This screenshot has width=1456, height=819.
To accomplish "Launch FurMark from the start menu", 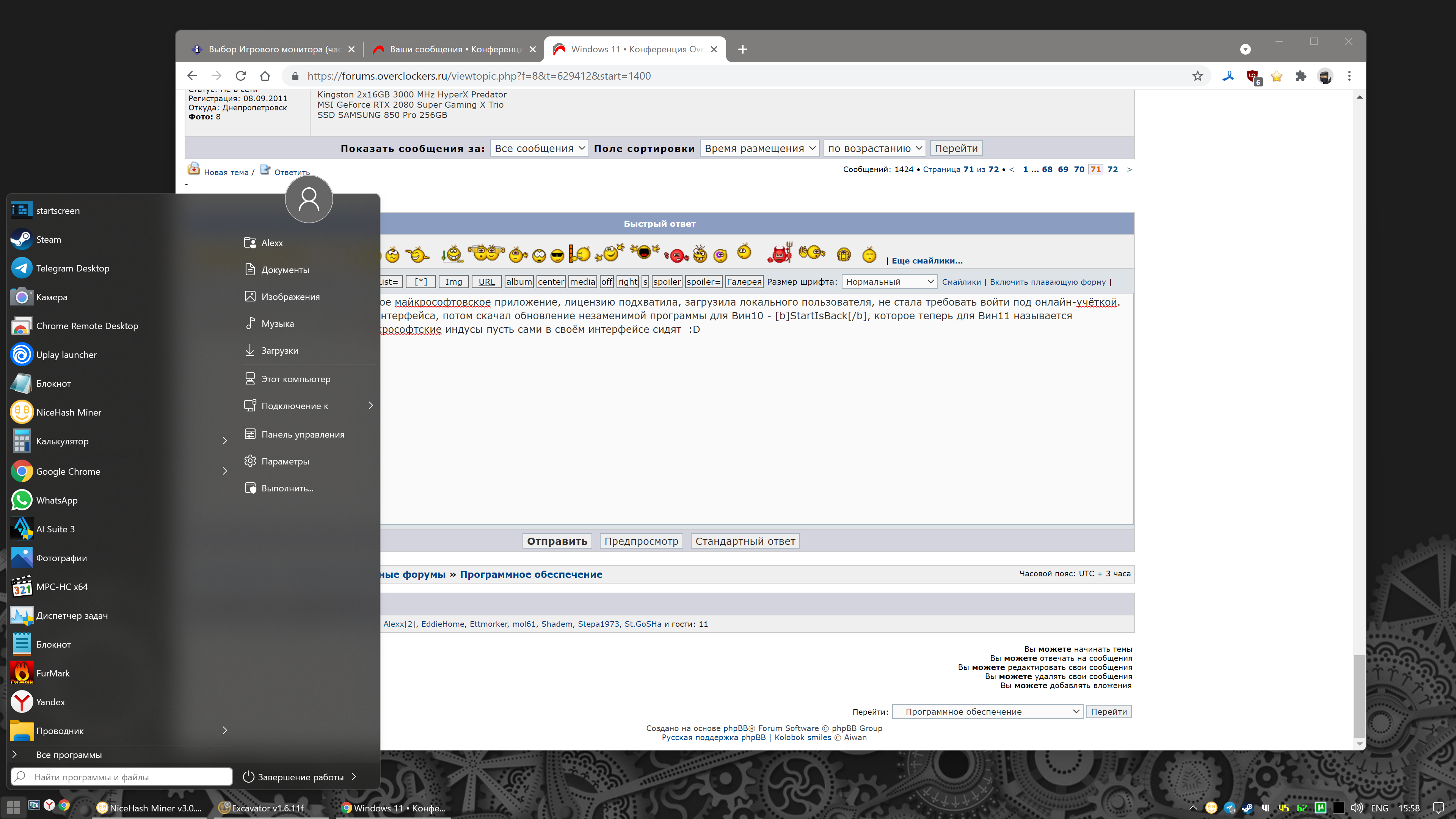I will pos(53,673).
